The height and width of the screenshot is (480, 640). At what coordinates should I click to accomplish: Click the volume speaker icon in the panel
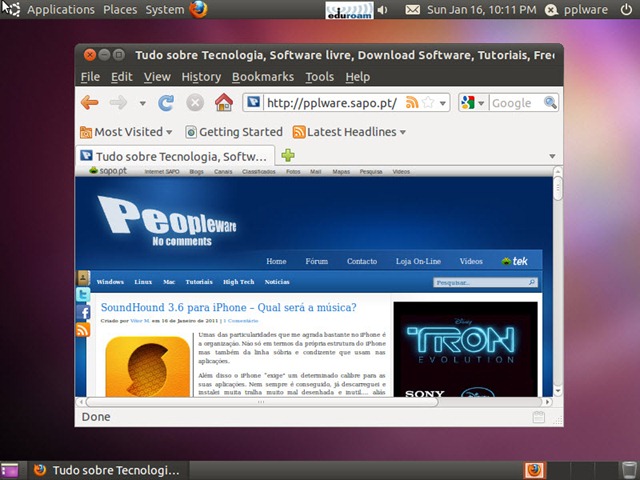pos(383,9)
